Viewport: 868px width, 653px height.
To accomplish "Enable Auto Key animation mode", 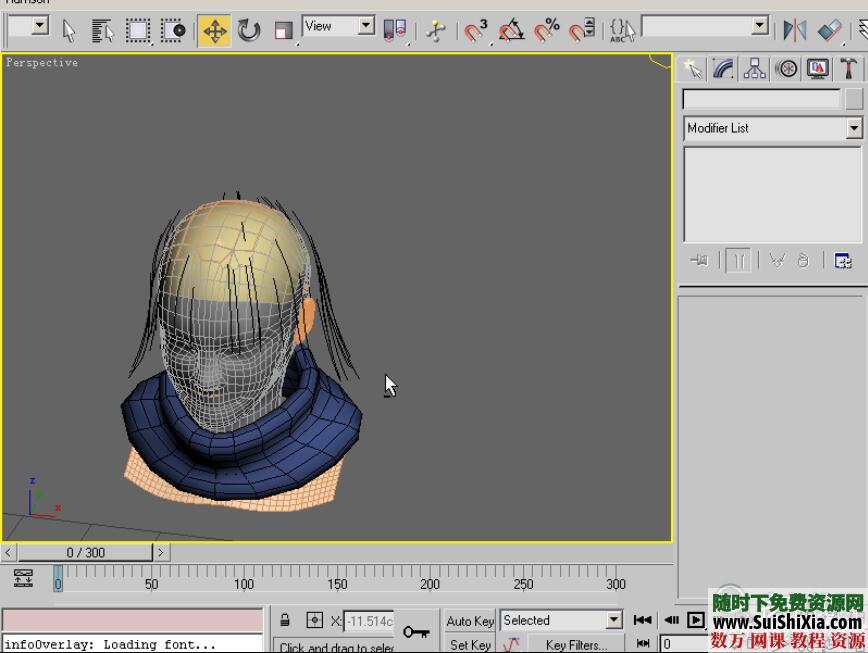I will [x=469, y=619].
